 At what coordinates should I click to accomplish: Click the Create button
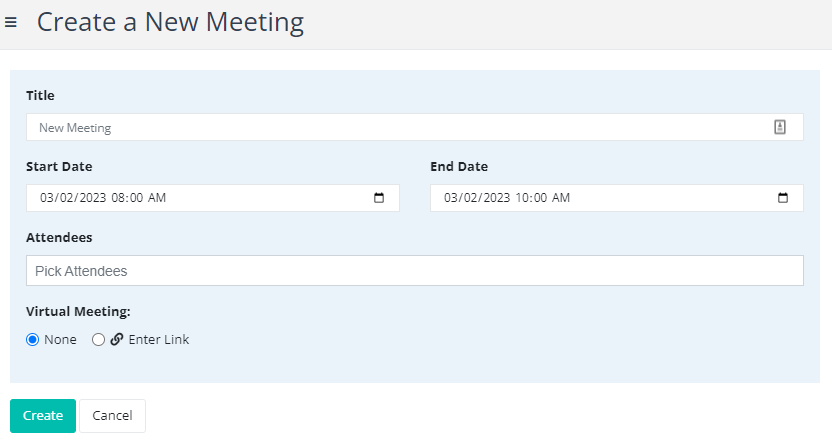43,415
